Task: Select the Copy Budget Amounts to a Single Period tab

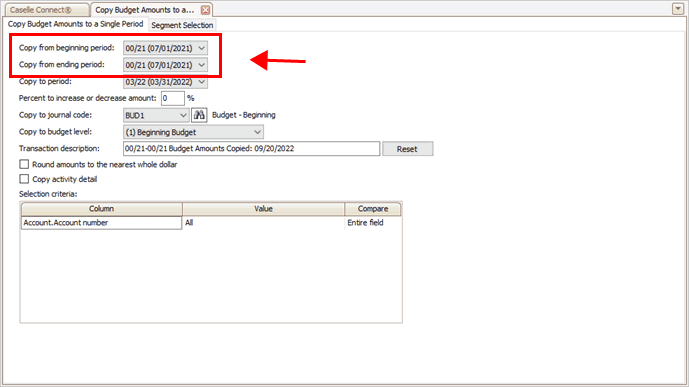Action: pyautogui.click(x=76, y=24)
